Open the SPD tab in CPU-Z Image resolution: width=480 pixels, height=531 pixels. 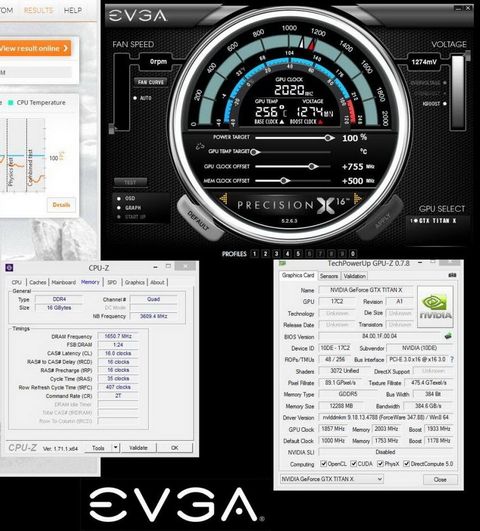tap(112, 282)
